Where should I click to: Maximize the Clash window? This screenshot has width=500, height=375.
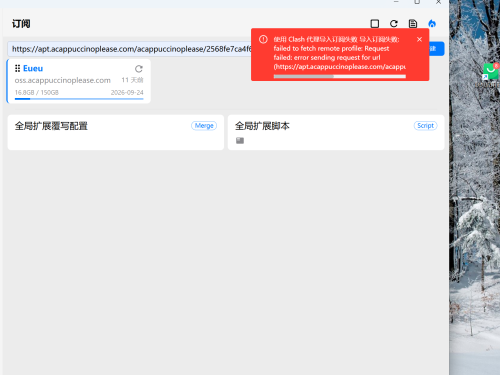tap(417, 2)
